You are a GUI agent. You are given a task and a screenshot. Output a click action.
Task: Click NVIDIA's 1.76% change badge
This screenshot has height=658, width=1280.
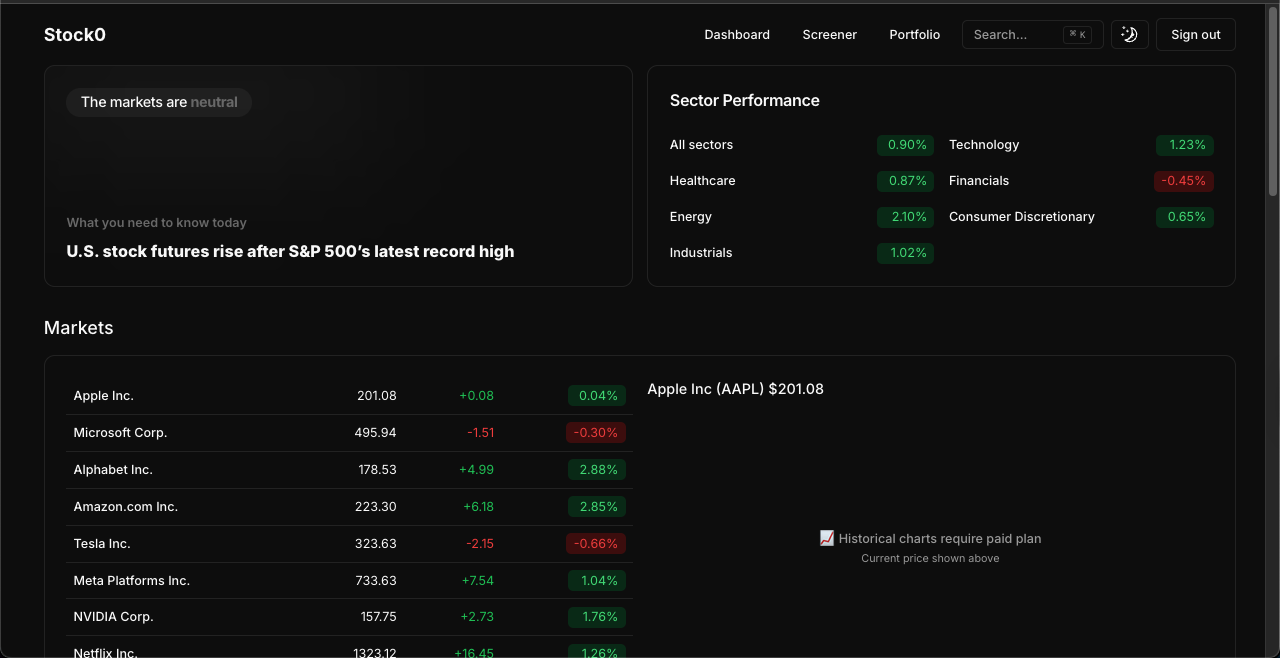597,617
